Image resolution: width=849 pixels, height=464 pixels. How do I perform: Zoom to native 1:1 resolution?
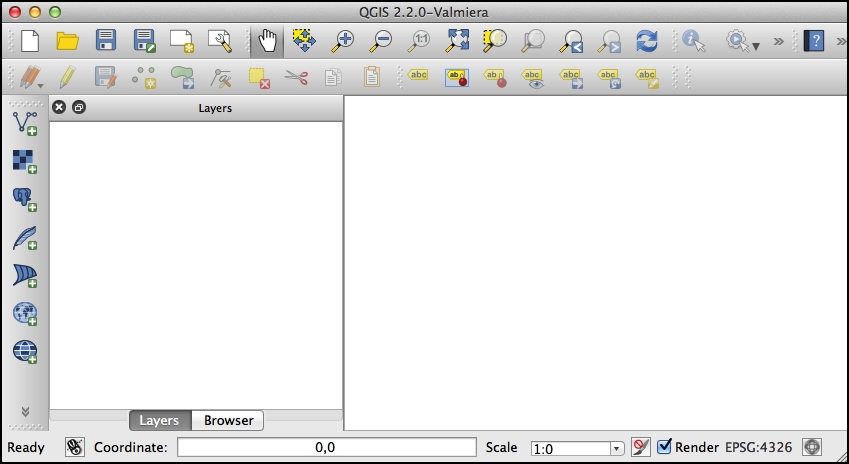[419, 41]
